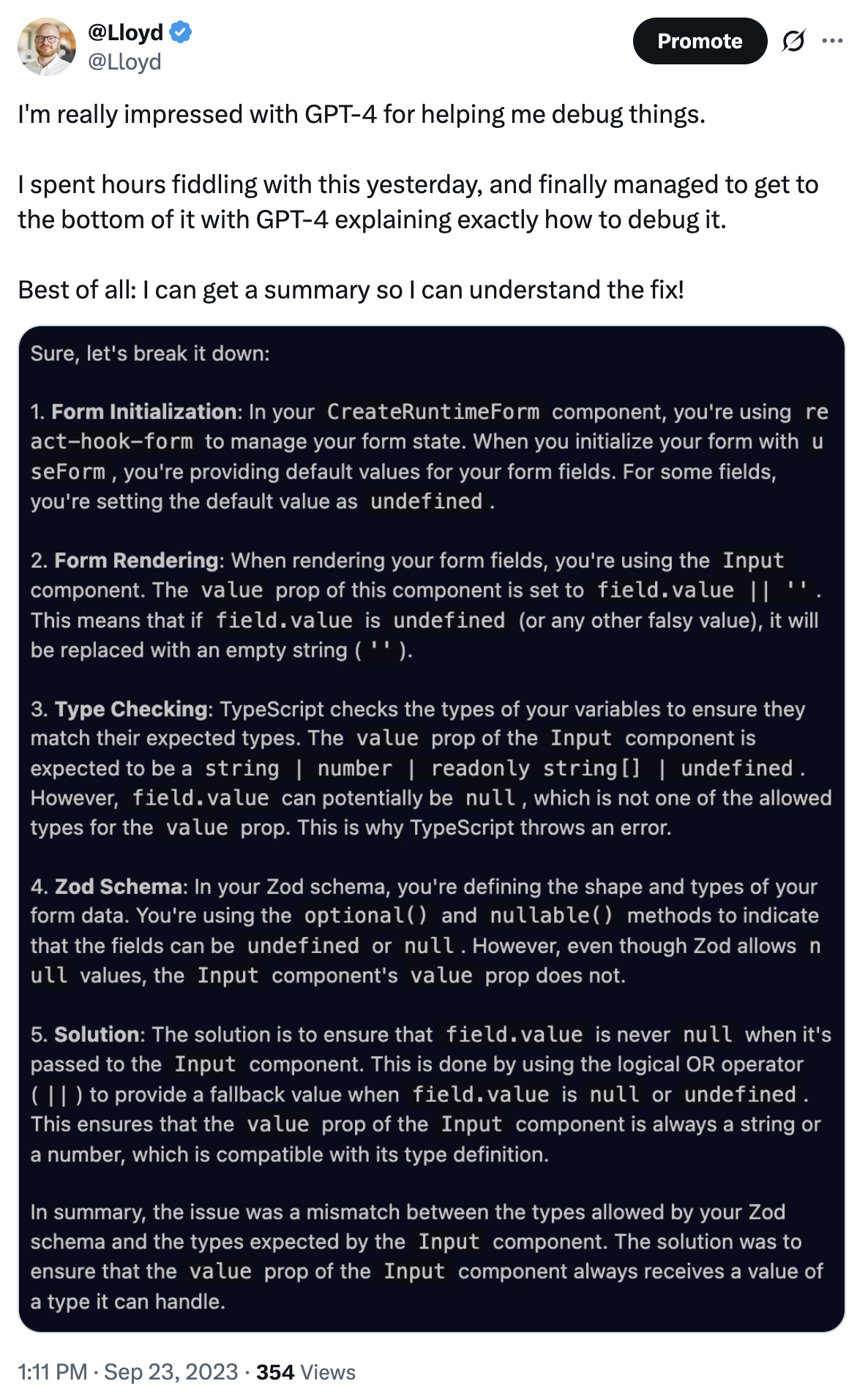Screen dimensions: 868x1400
Task: Click the "I spent hours fiddling" paragraph
Action: click(417, 202)
